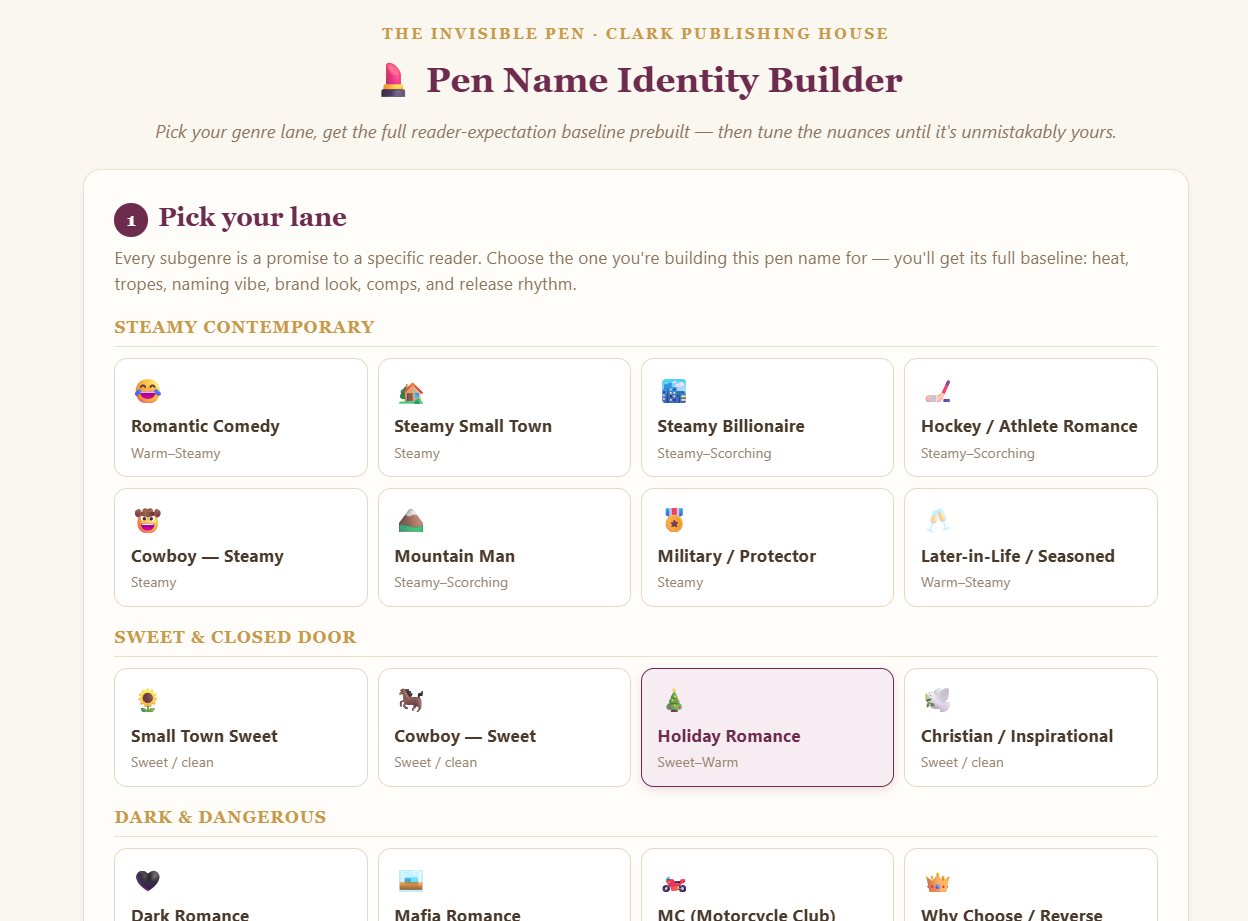
Task: Select the Dark Romance lane card
Action: pyautogui.click(x=241, y=885)
